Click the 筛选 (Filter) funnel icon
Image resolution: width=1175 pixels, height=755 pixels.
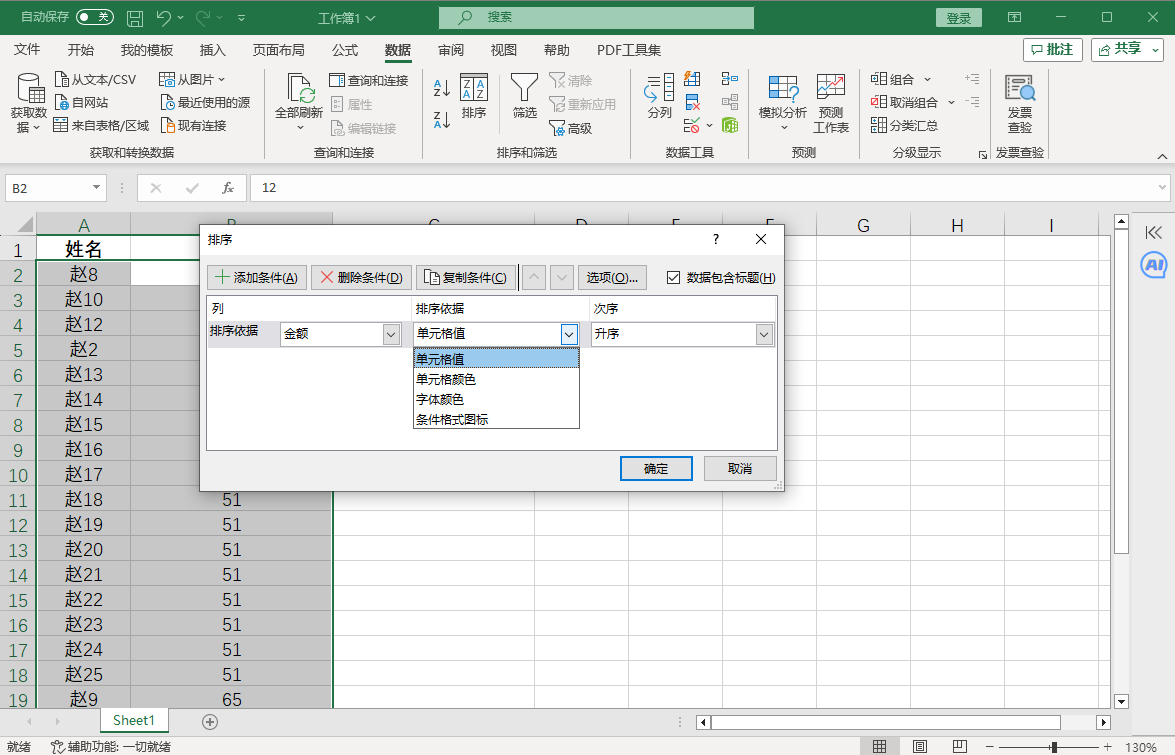524,90
